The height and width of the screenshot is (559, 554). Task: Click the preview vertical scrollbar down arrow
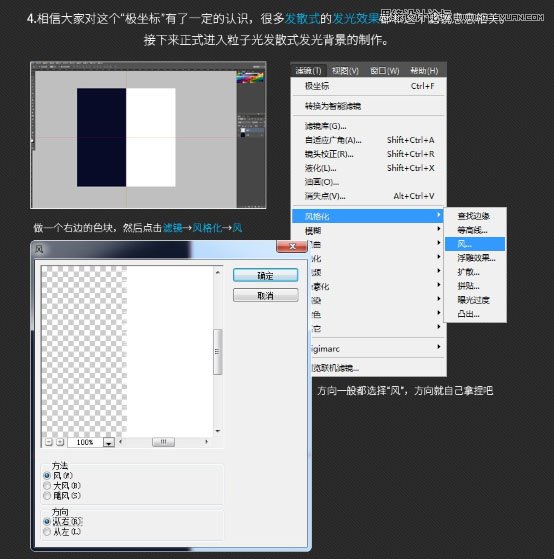217,431
